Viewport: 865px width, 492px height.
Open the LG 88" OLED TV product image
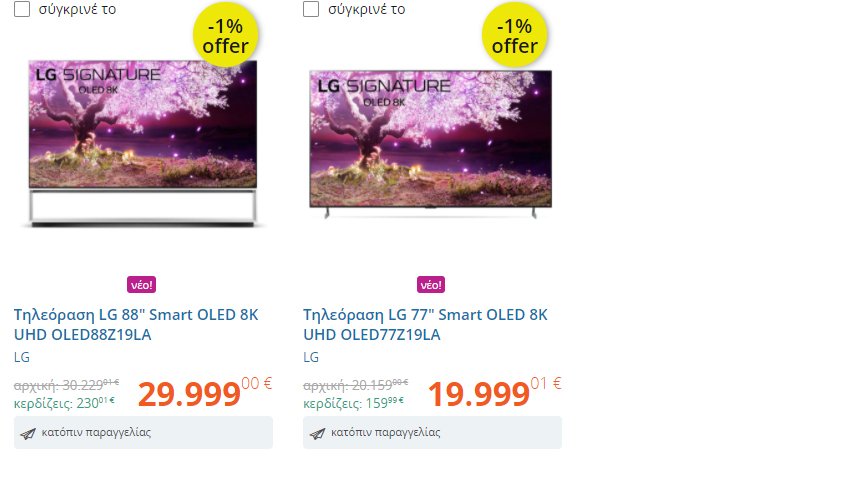143,143
